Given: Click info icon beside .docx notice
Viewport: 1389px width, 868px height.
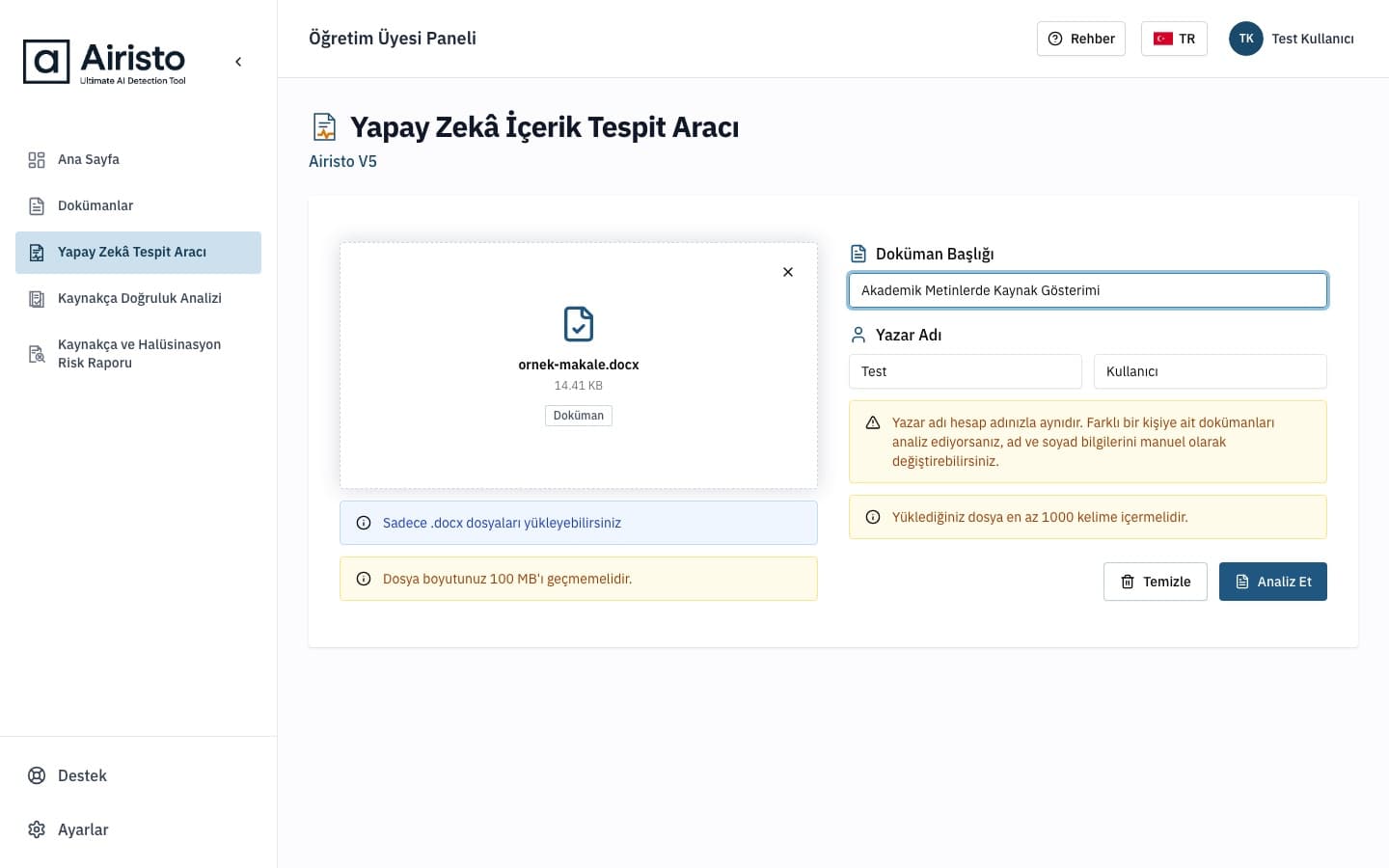Looking at the screenshot, I should coord(364,523).
